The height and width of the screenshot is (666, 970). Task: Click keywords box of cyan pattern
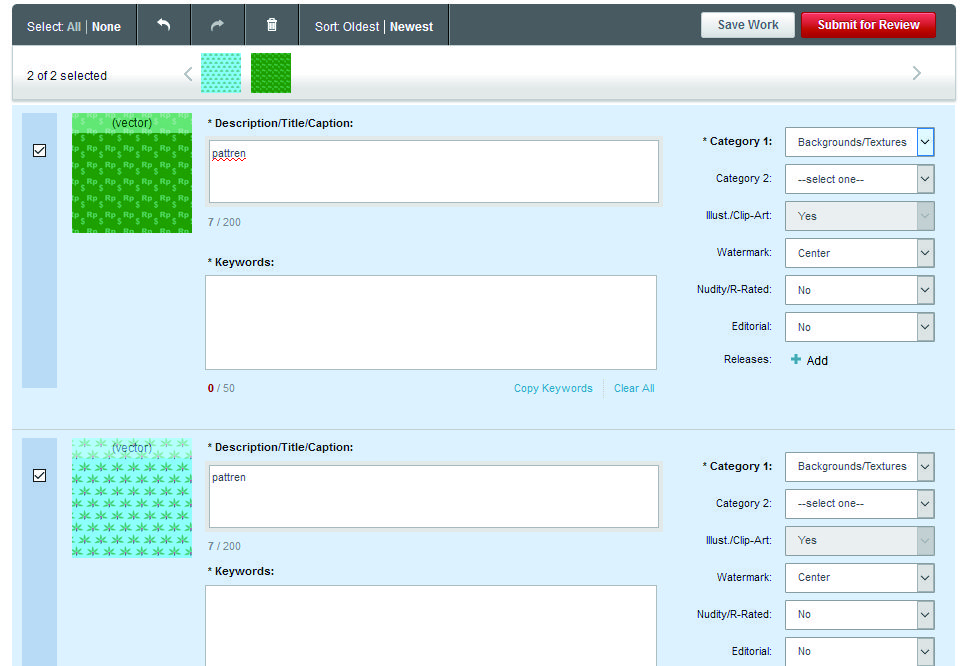(431, 625)
